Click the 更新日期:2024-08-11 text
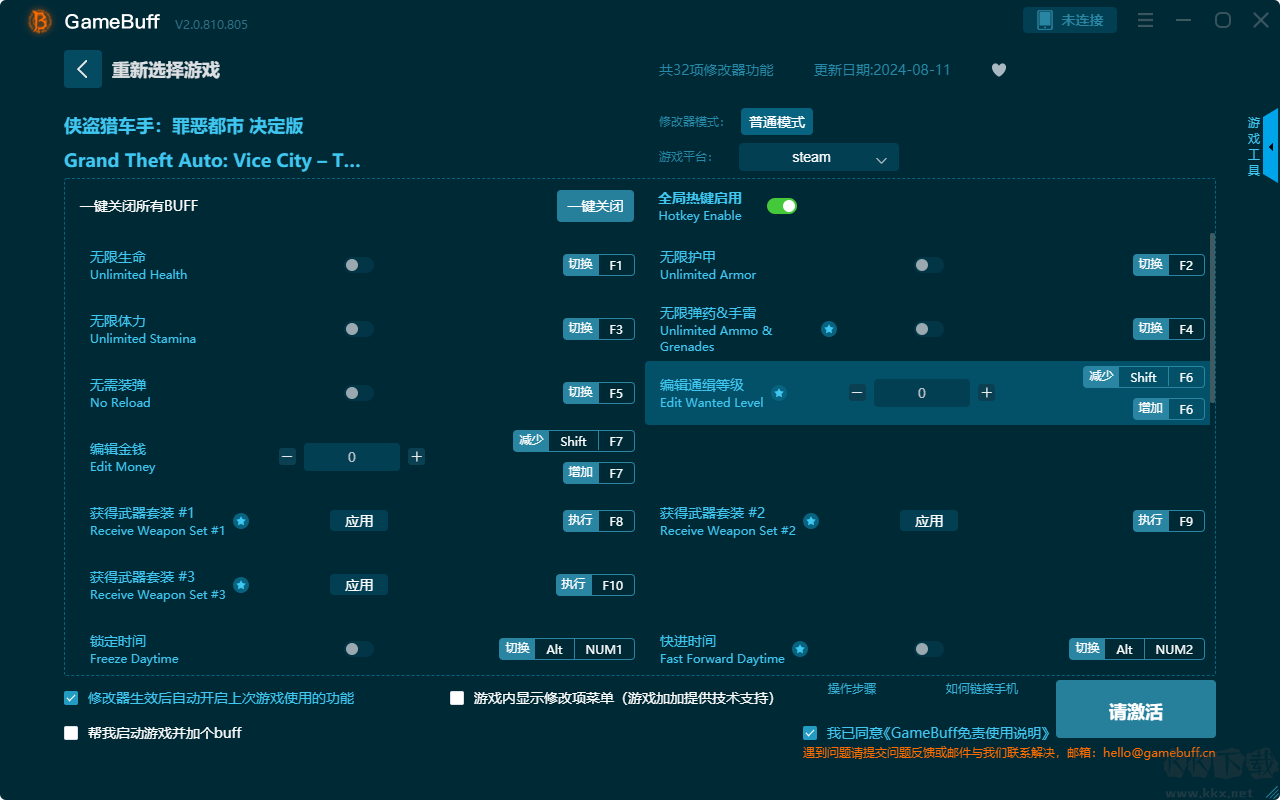 [x=882, y=70]
